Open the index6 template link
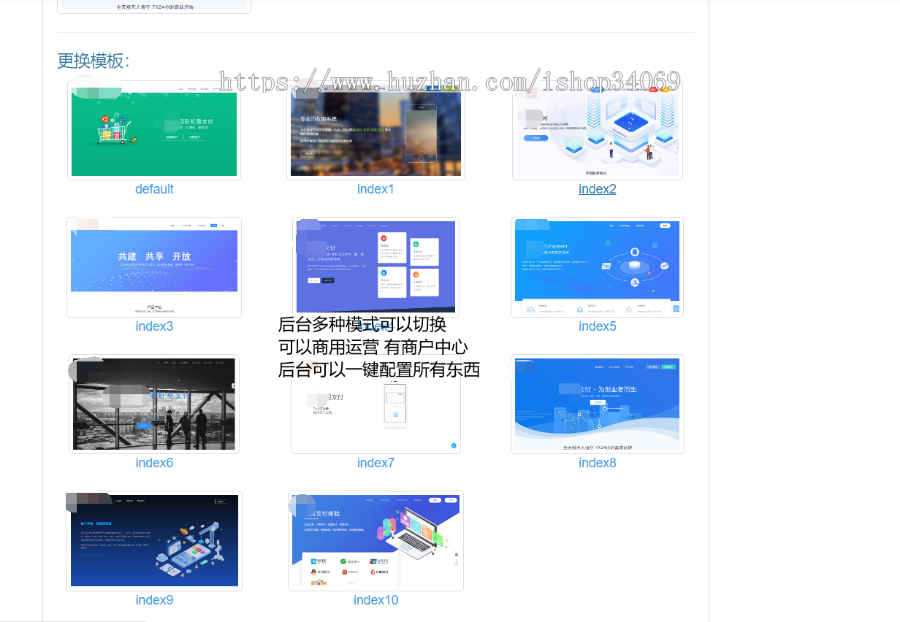This screenshot has height=622, width=900. point(154,462)
